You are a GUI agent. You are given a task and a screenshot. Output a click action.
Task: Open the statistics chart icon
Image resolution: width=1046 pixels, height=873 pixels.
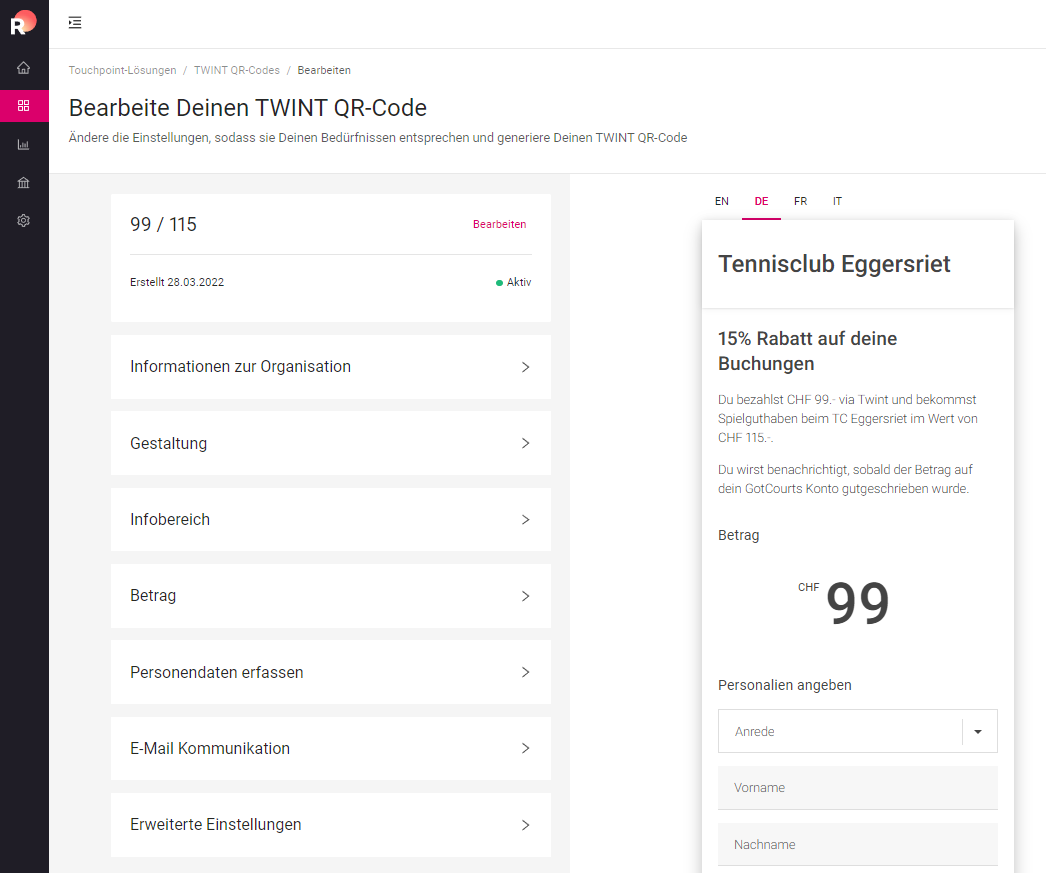click(x=23, y=145)
